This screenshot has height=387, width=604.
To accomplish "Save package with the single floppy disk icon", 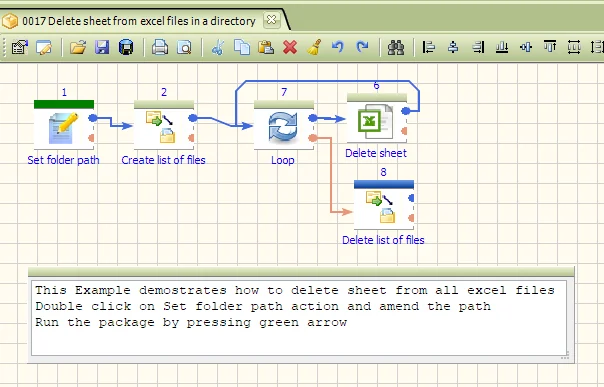I will (x=102, y=47).
